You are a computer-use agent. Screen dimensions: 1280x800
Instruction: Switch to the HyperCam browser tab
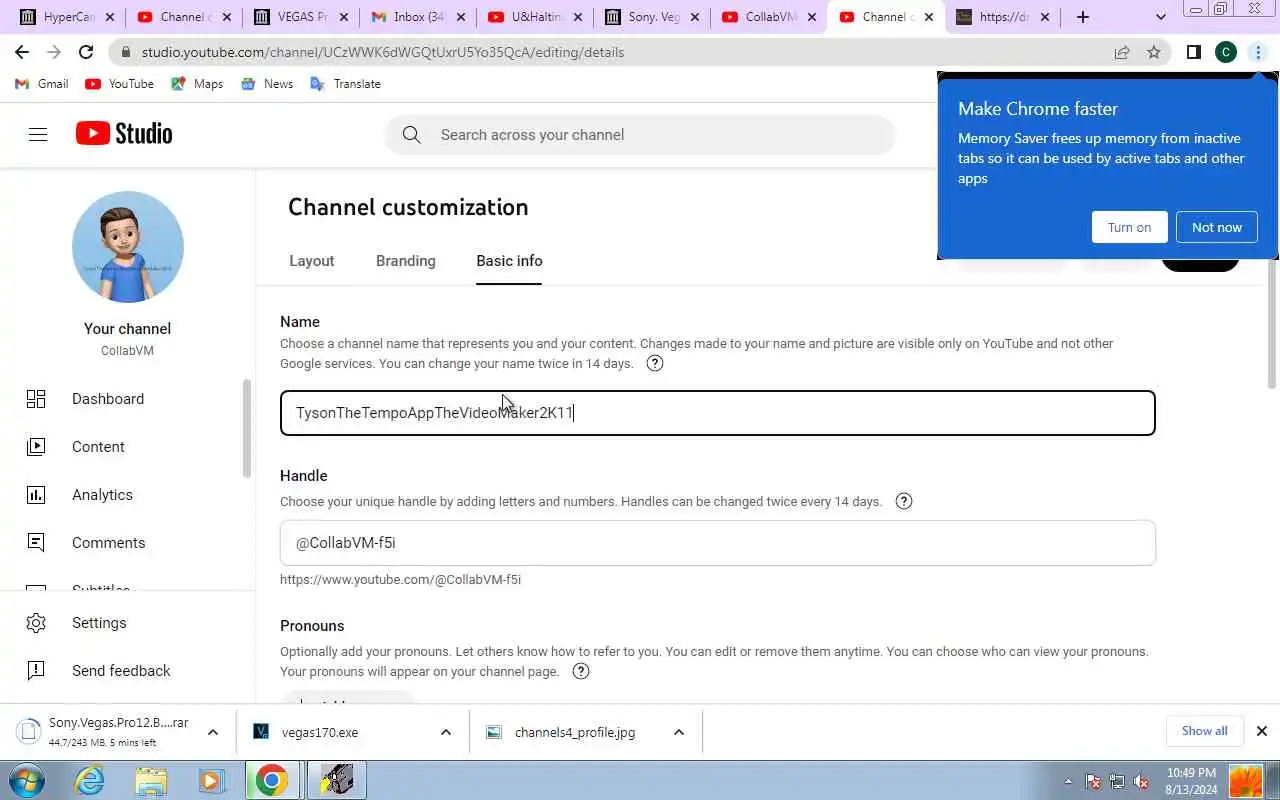pos(68,17)
